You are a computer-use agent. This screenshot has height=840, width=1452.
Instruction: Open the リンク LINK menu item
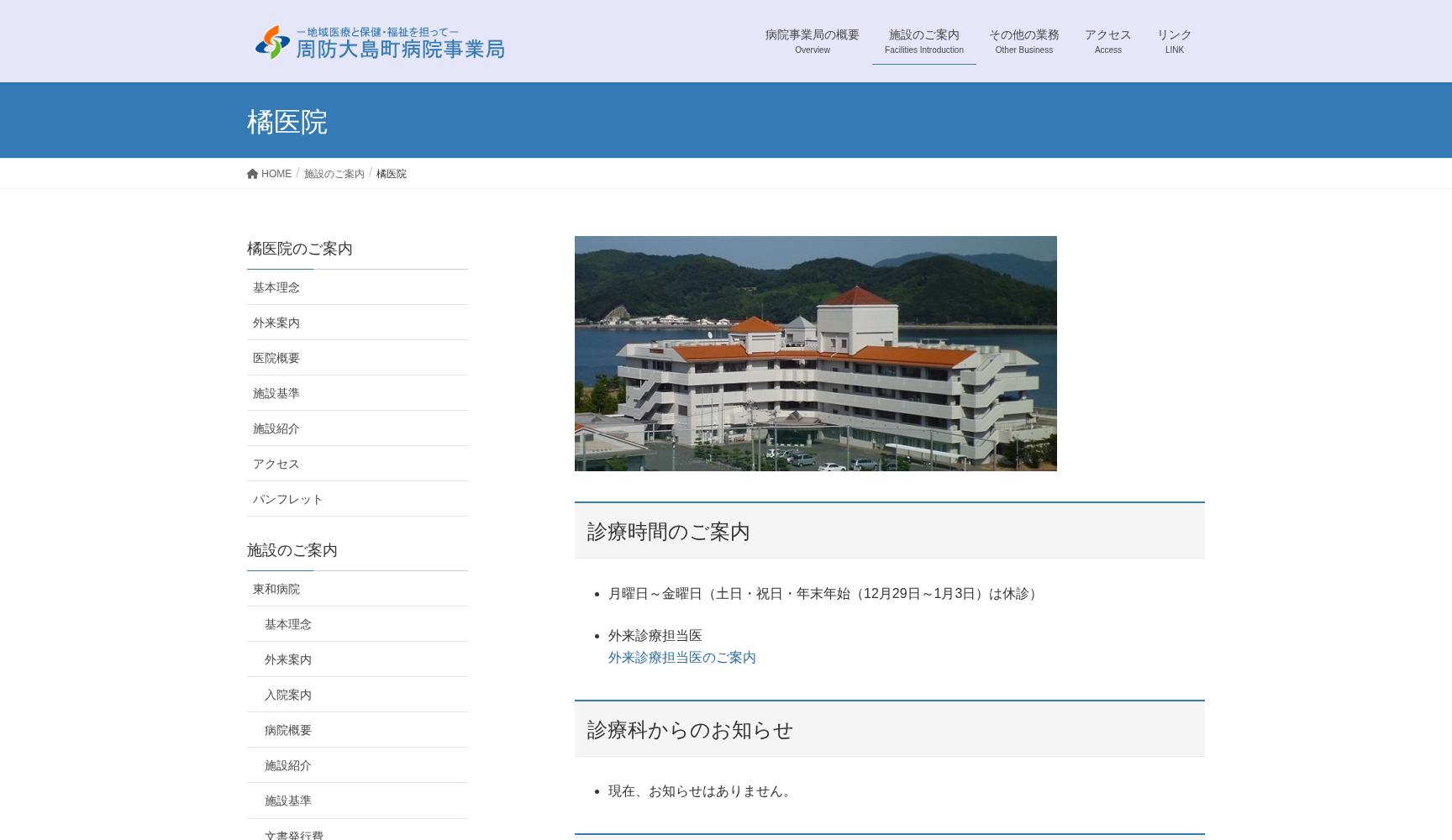(x=1174, y=41)
